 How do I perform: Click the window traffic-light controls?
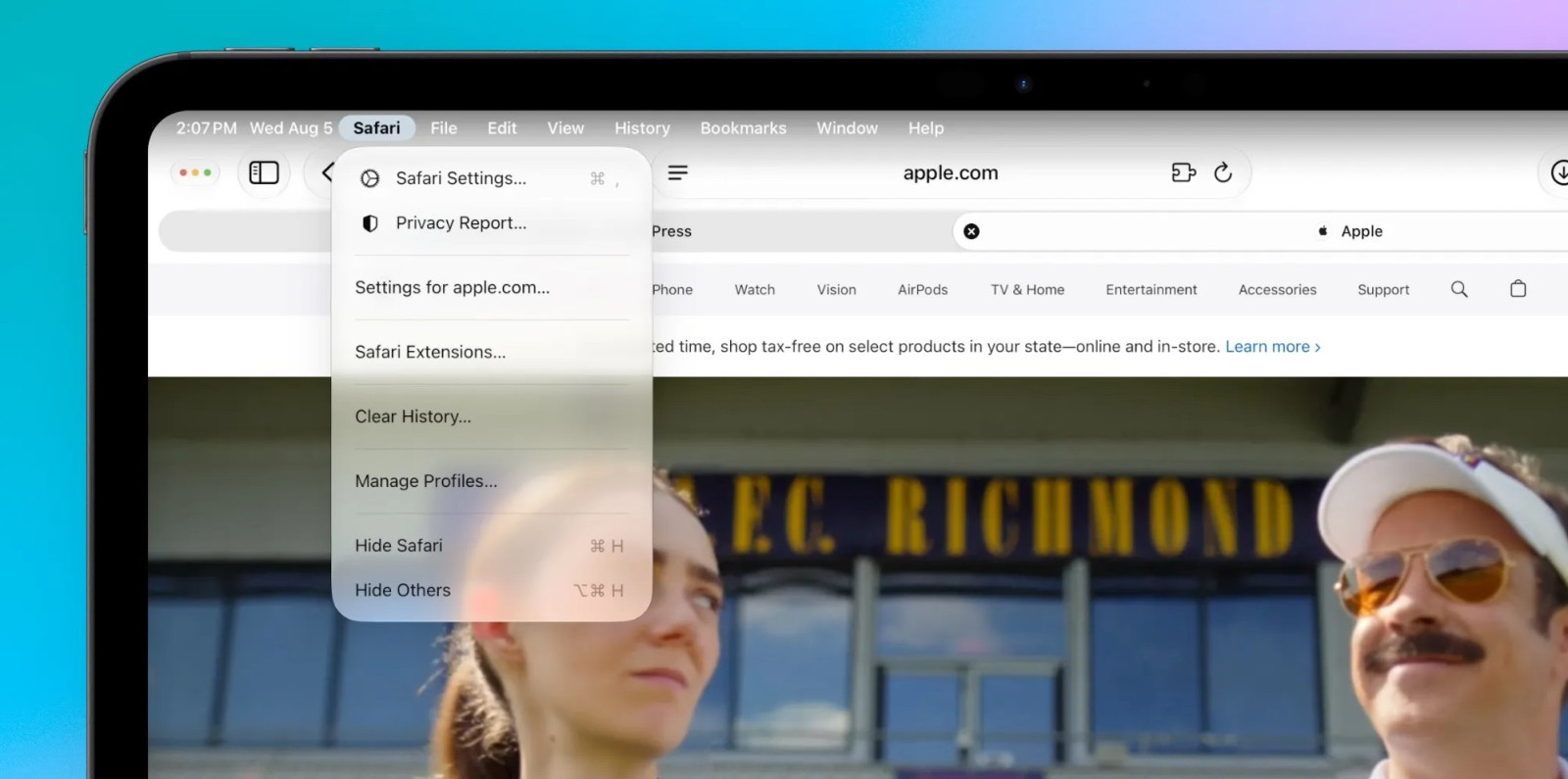click(x=195, y=172)
